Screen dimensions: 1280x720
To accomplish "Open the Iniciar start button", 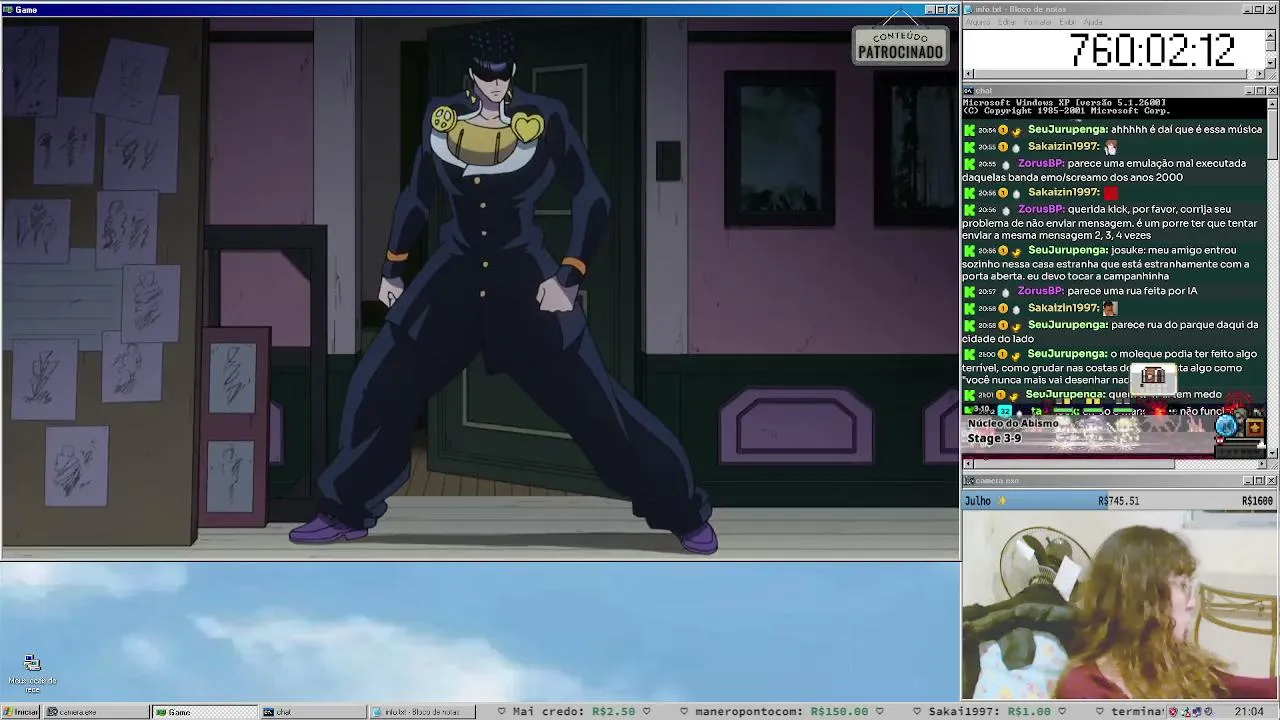I will pyautogui.click(x=20, y=712).
